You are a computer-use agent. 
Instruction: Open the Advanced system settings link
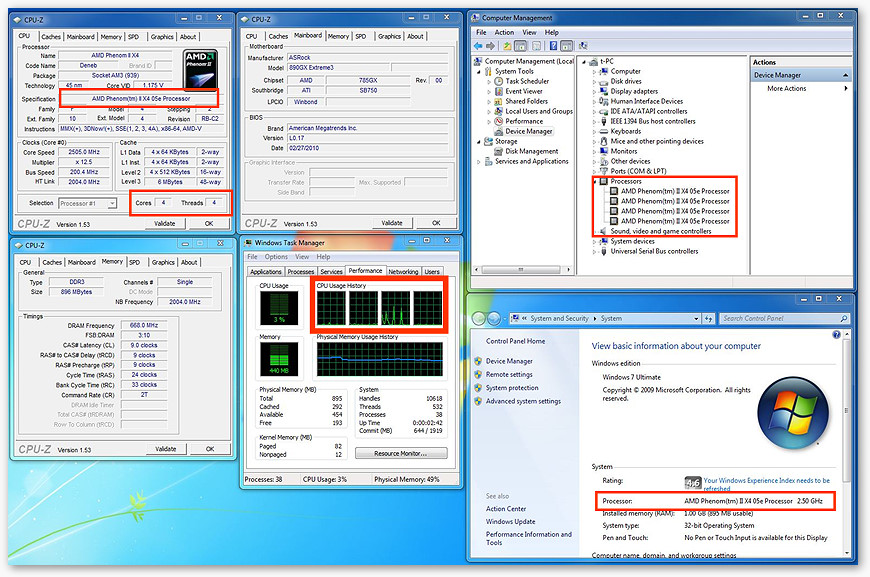click(522, 401)
